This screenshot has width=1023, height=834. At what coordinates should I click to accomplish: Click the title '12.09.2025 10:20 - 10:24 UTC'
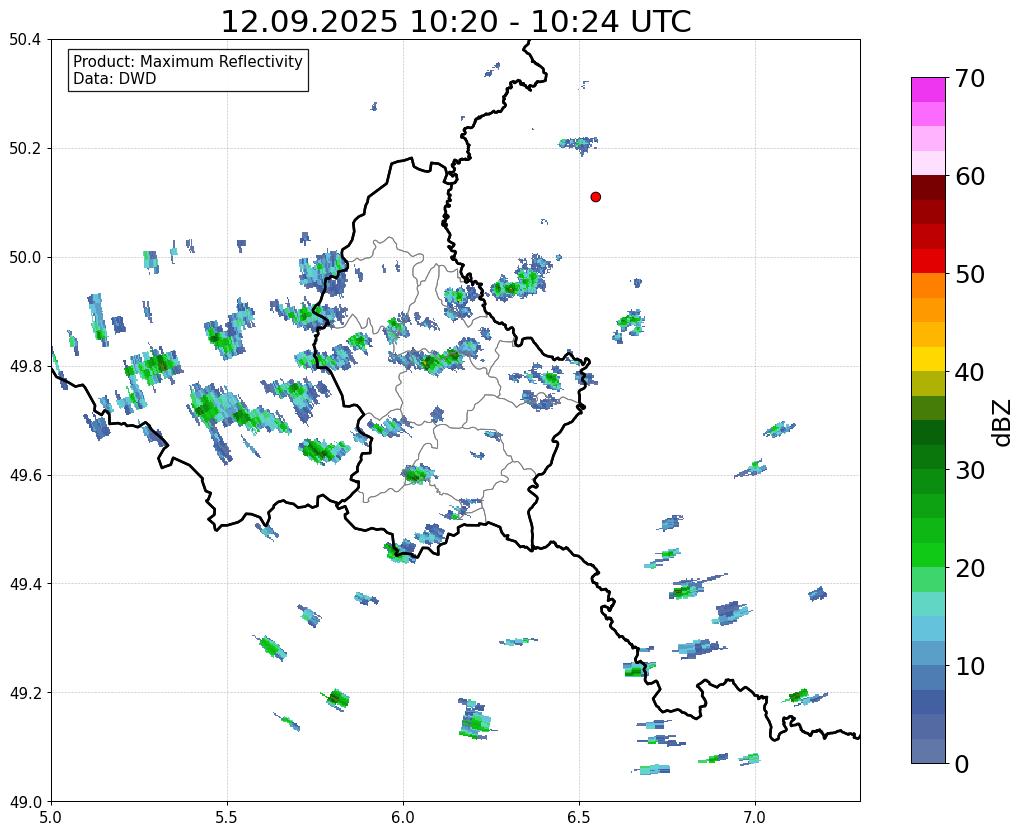click(x=456, y=22)
